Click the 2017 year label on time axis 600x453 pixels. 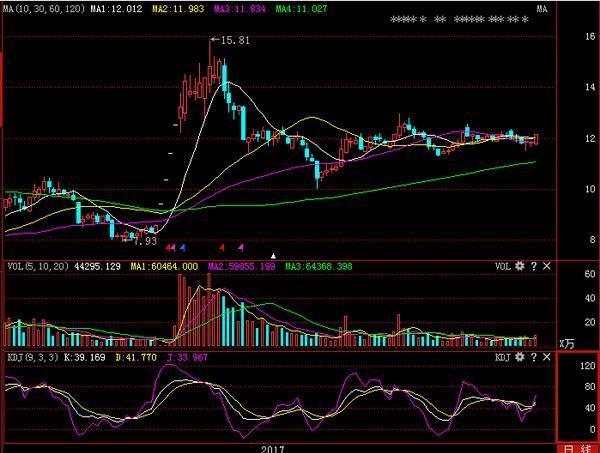click(x=272, y=449)
